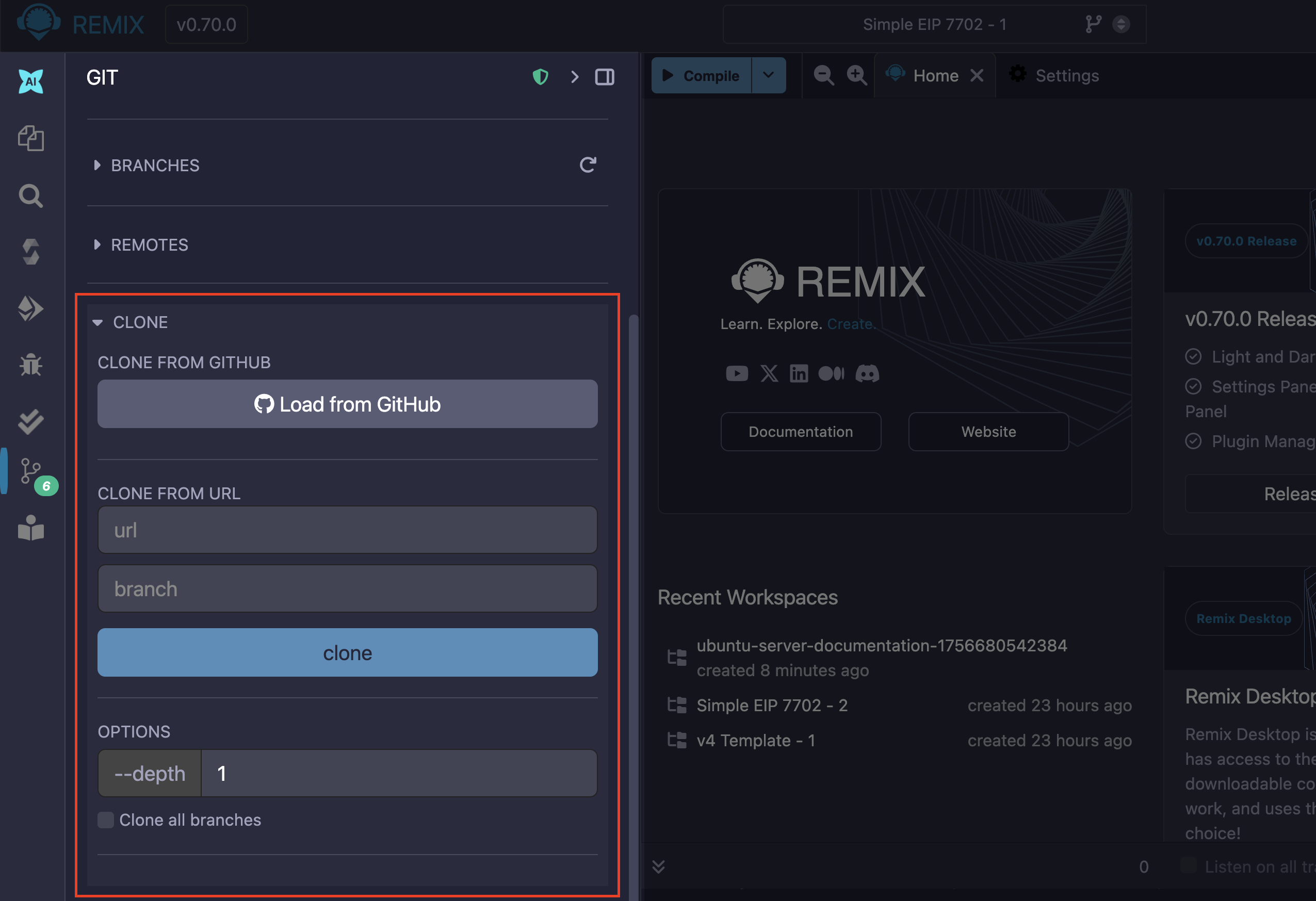
Task: Open the Compile dropdown arrow
Action: pos(769,75)
